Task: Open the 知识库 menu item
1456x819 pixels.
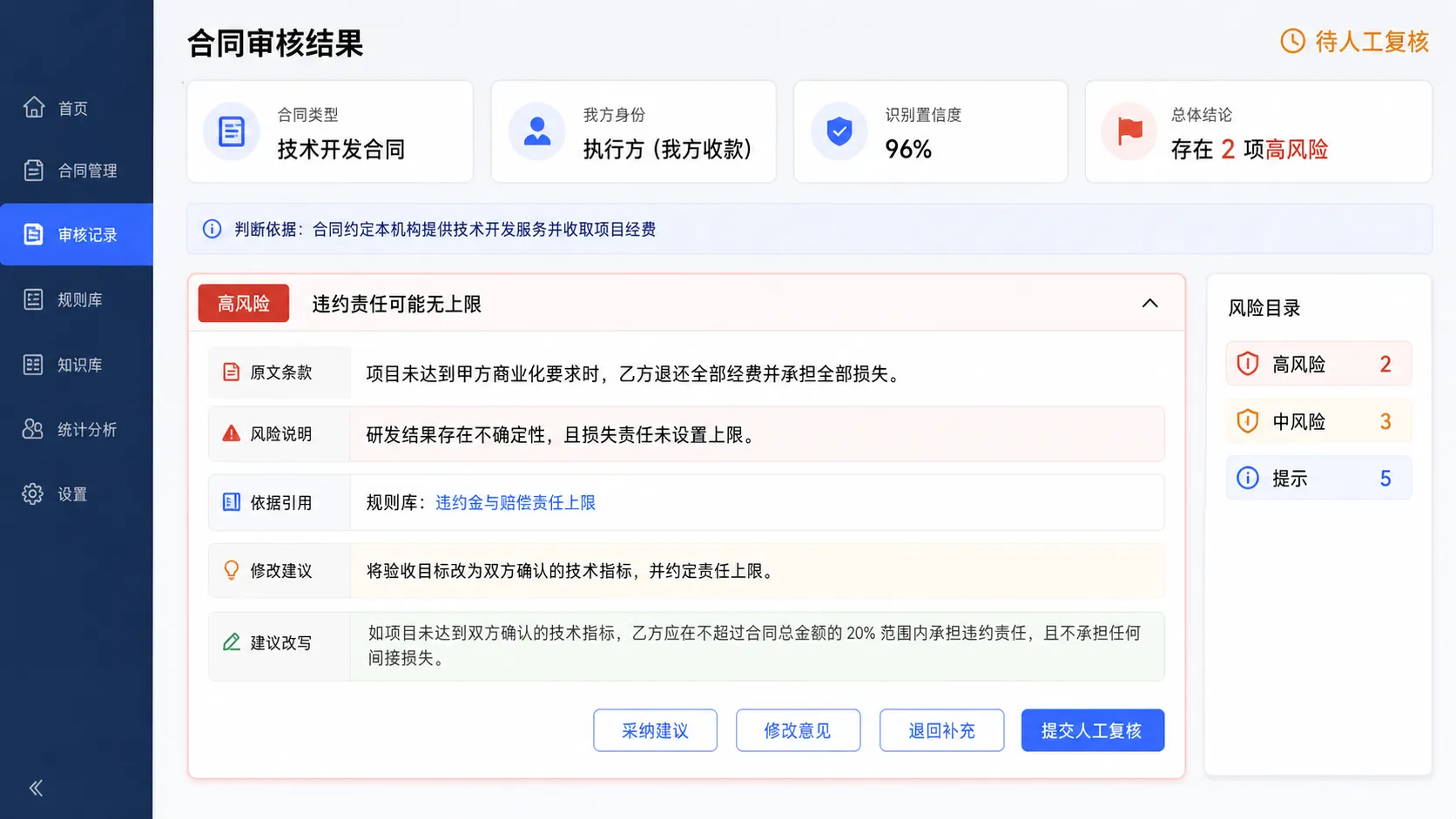Action: coord(77,365)
